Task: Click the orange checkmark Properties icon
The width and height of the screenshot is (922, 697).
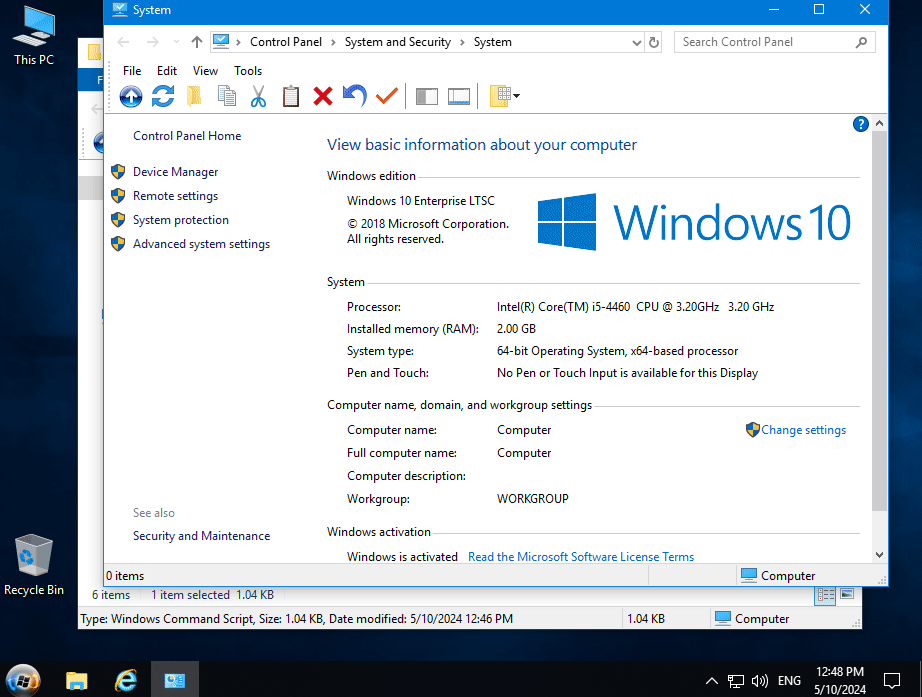Action: pyautogui.click(x=386, y=95)
